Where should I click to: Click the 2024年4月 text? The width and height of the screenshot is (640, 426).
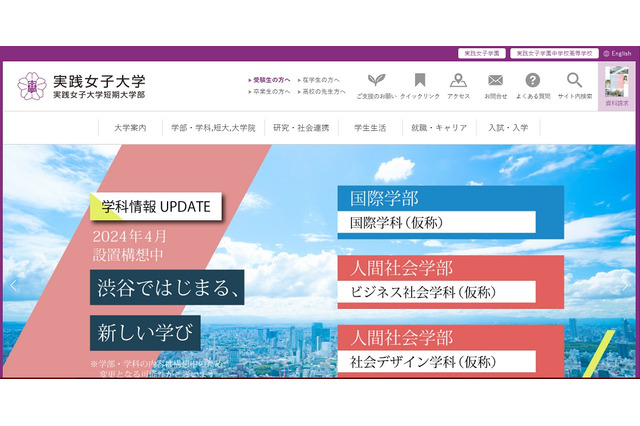point(130,236)
